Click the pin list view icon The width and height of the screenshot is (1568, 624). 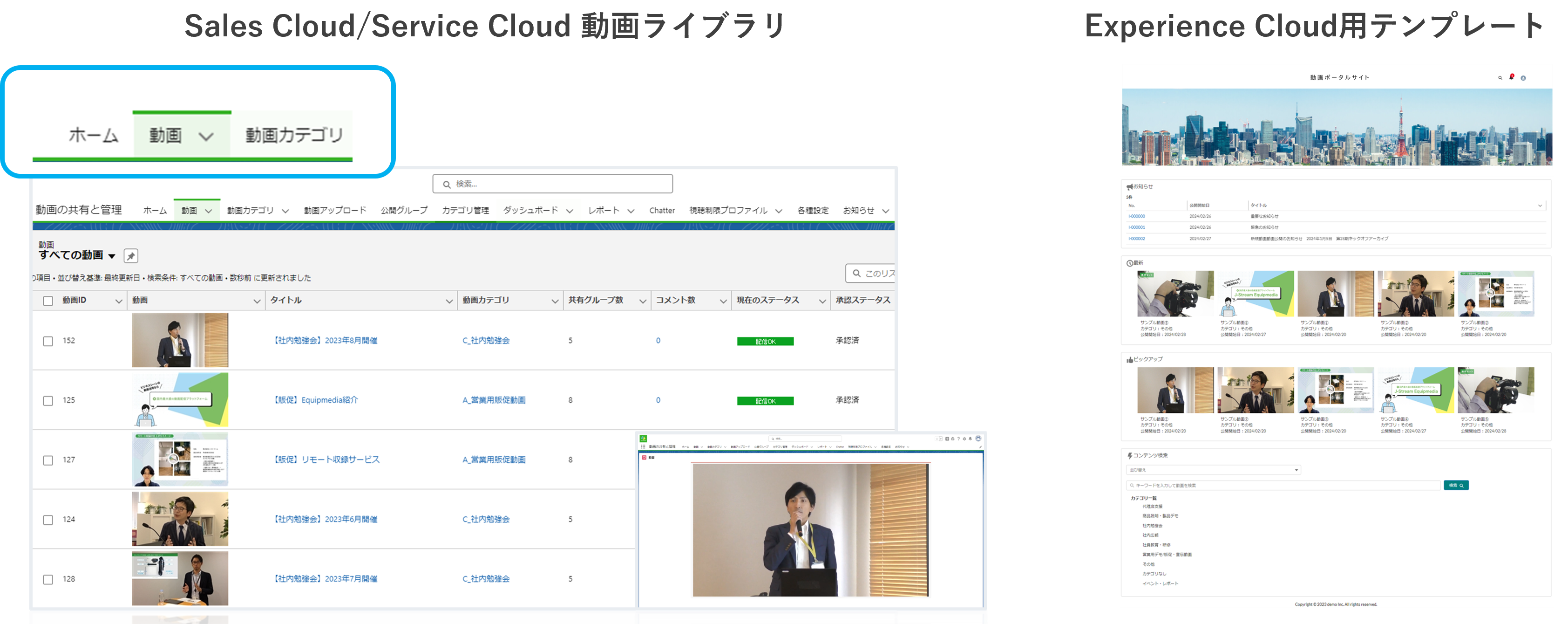[x=131, y=256]
